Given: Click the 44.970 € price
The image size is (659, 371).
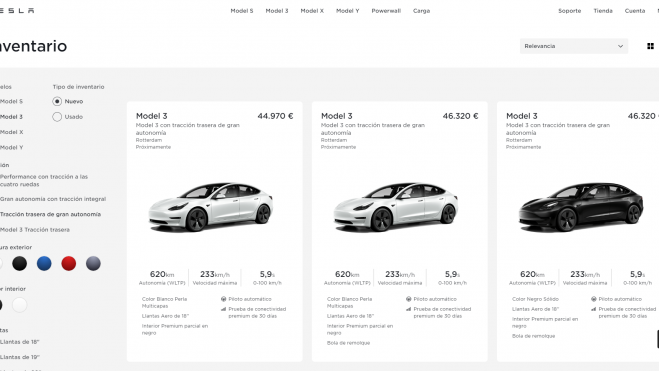Looking at the screenshot, I should [275, 116].
